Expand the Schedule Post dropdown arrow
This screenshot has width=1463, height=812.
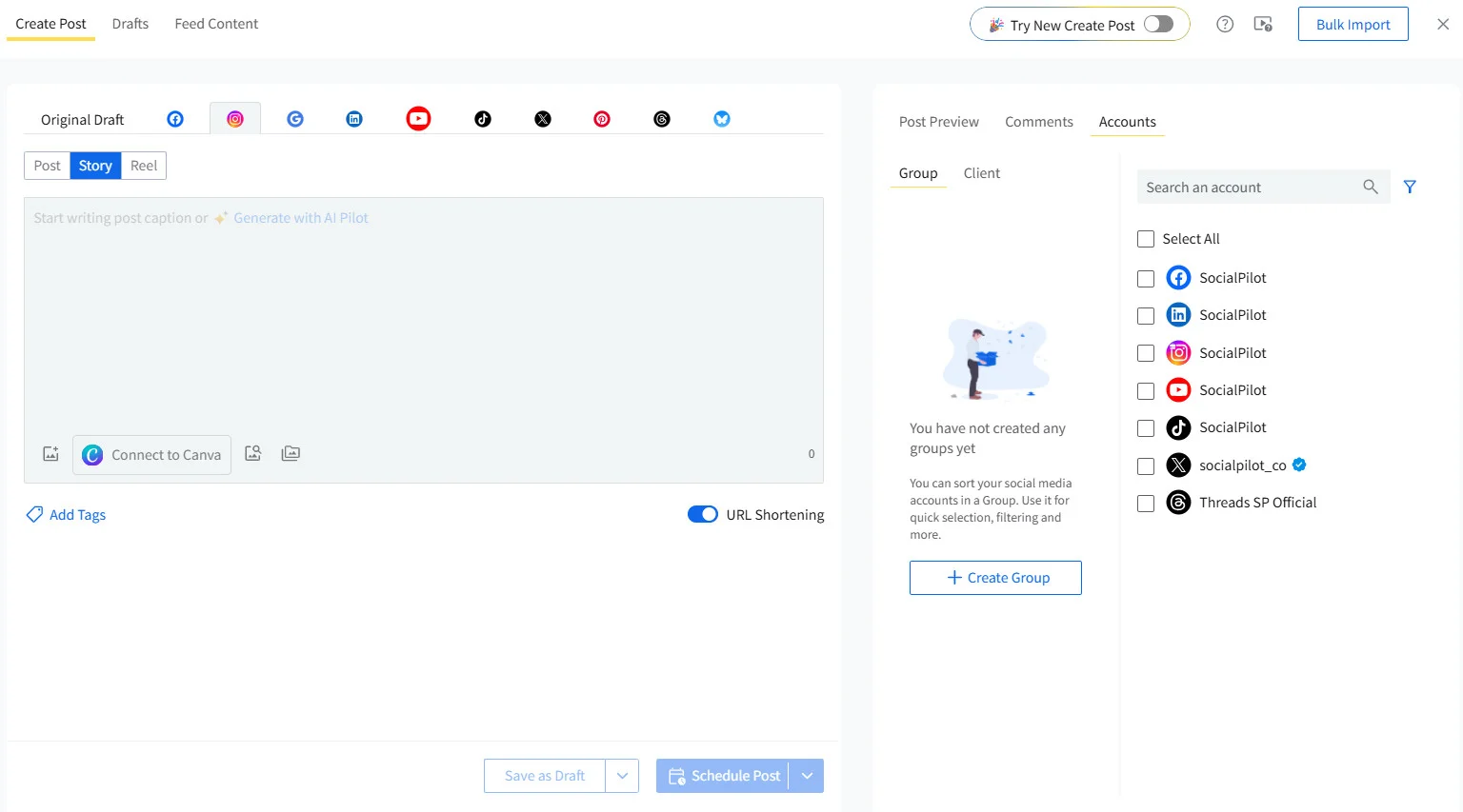[x=807, y=776]
